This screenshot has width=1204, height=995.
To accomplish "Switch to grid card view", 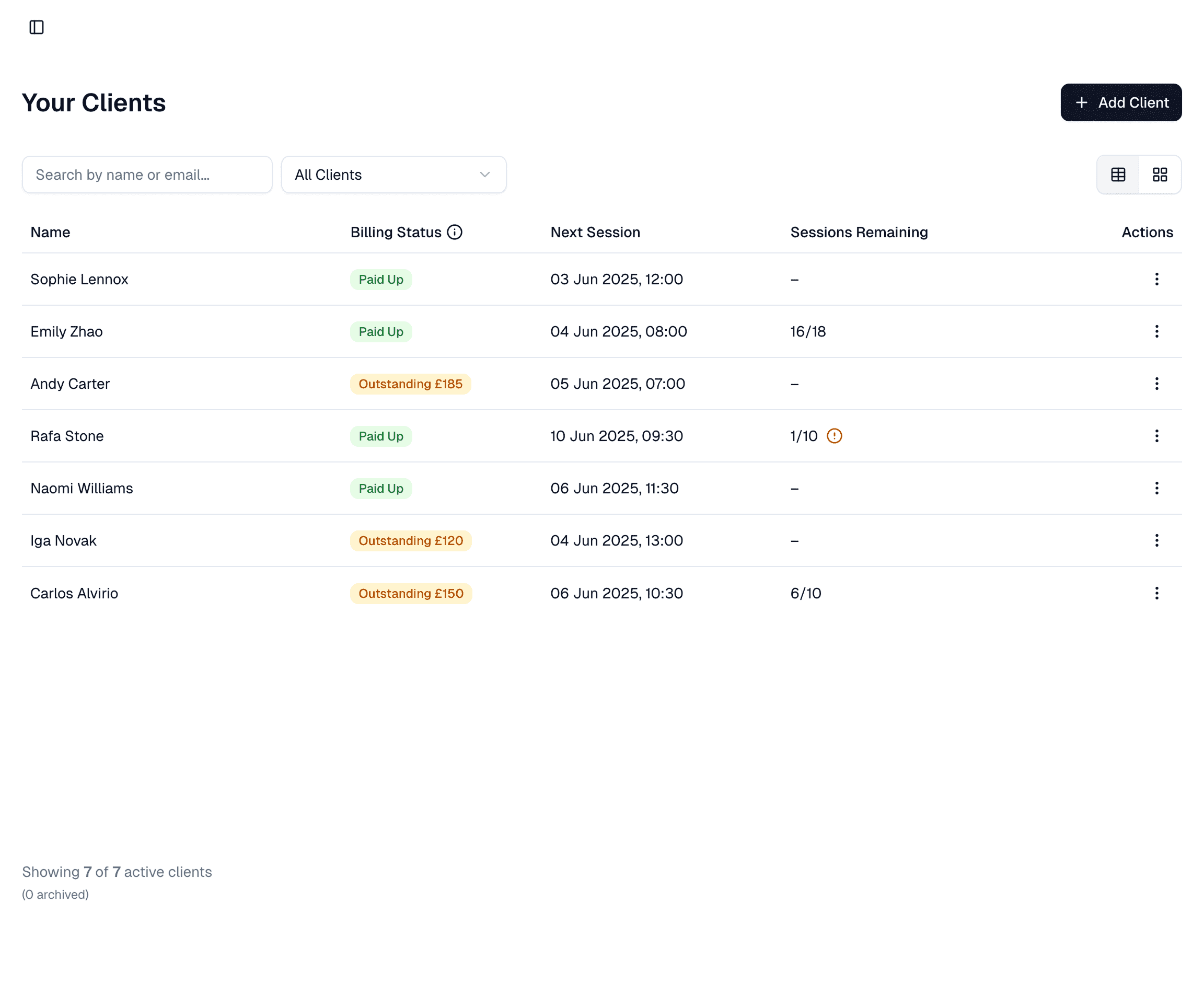I will pos(1159,175).
